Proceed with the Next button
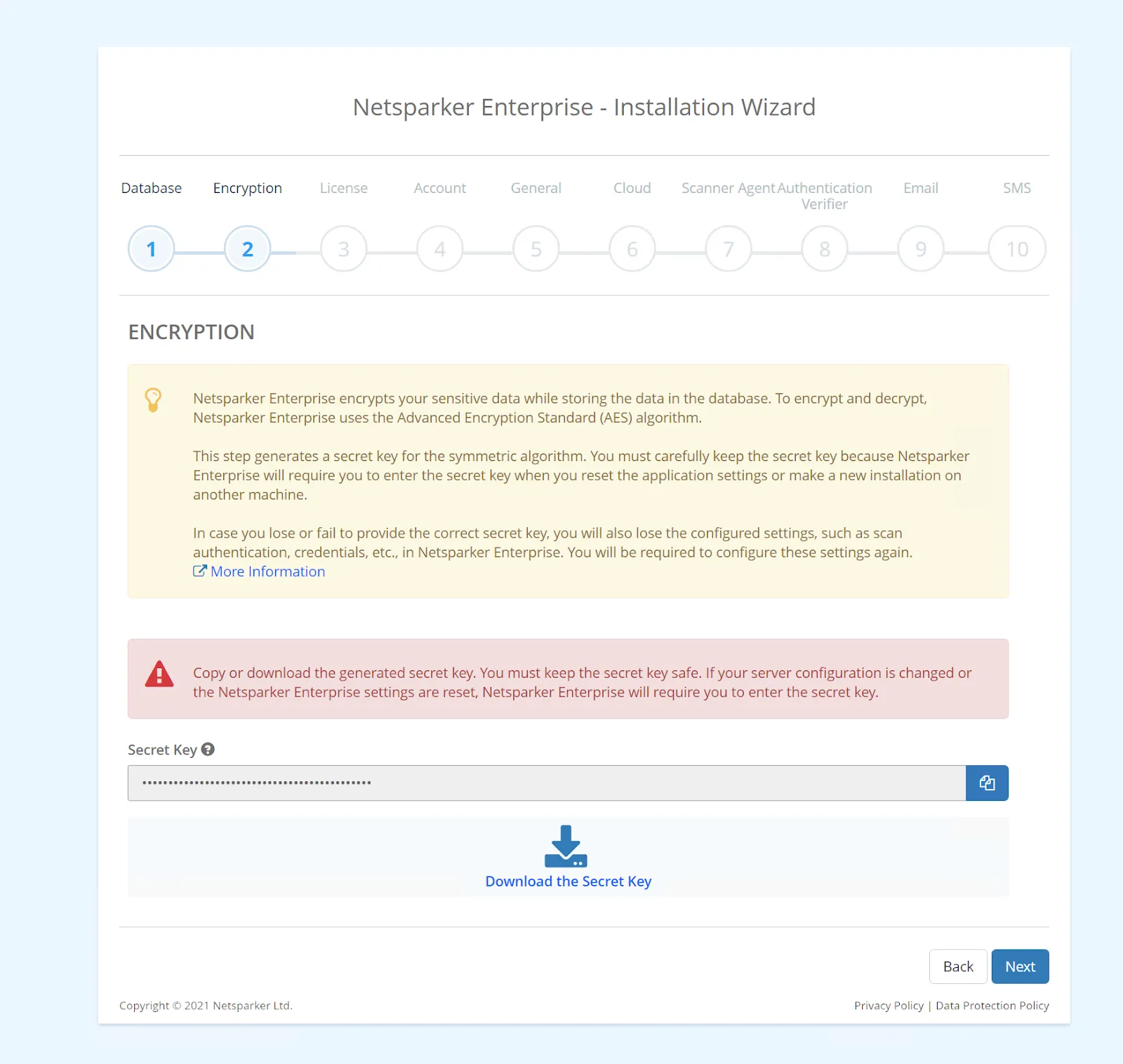 tap(1020, 966)
